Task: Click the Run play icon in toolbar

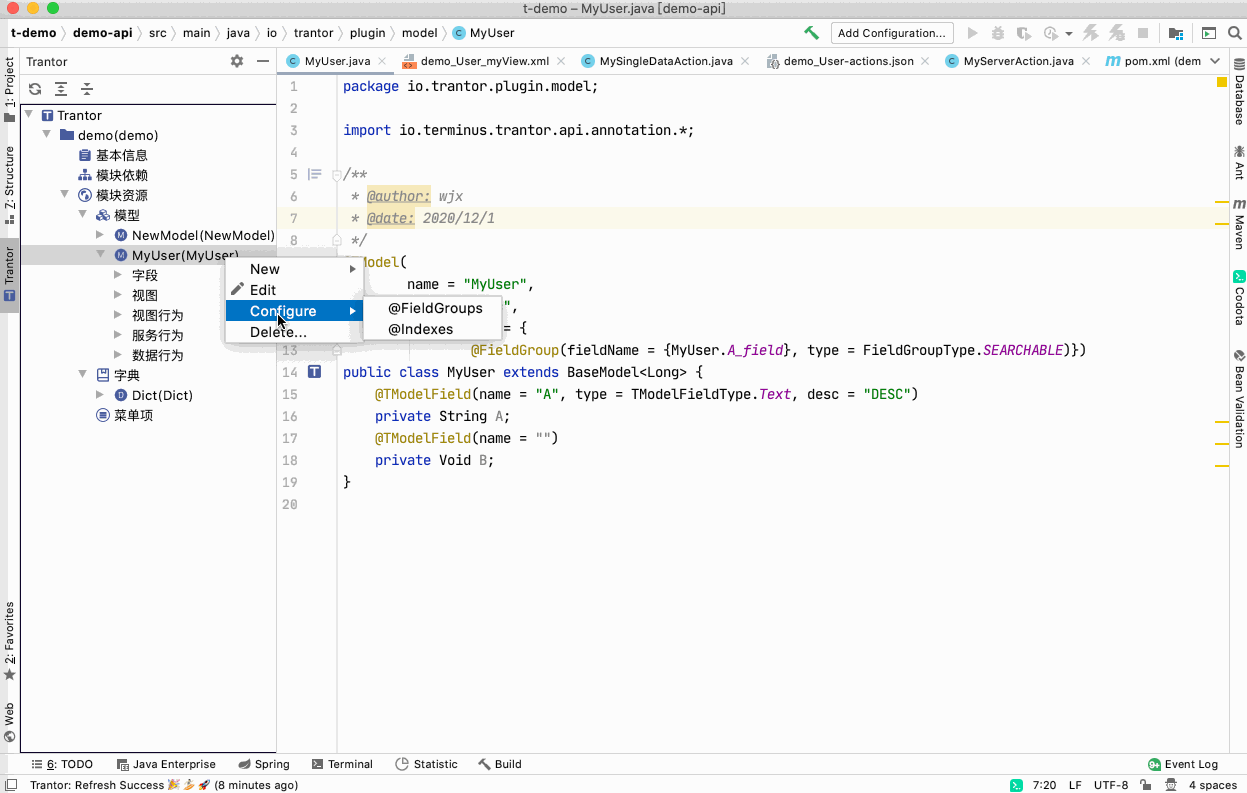Action: pos(972,33)
